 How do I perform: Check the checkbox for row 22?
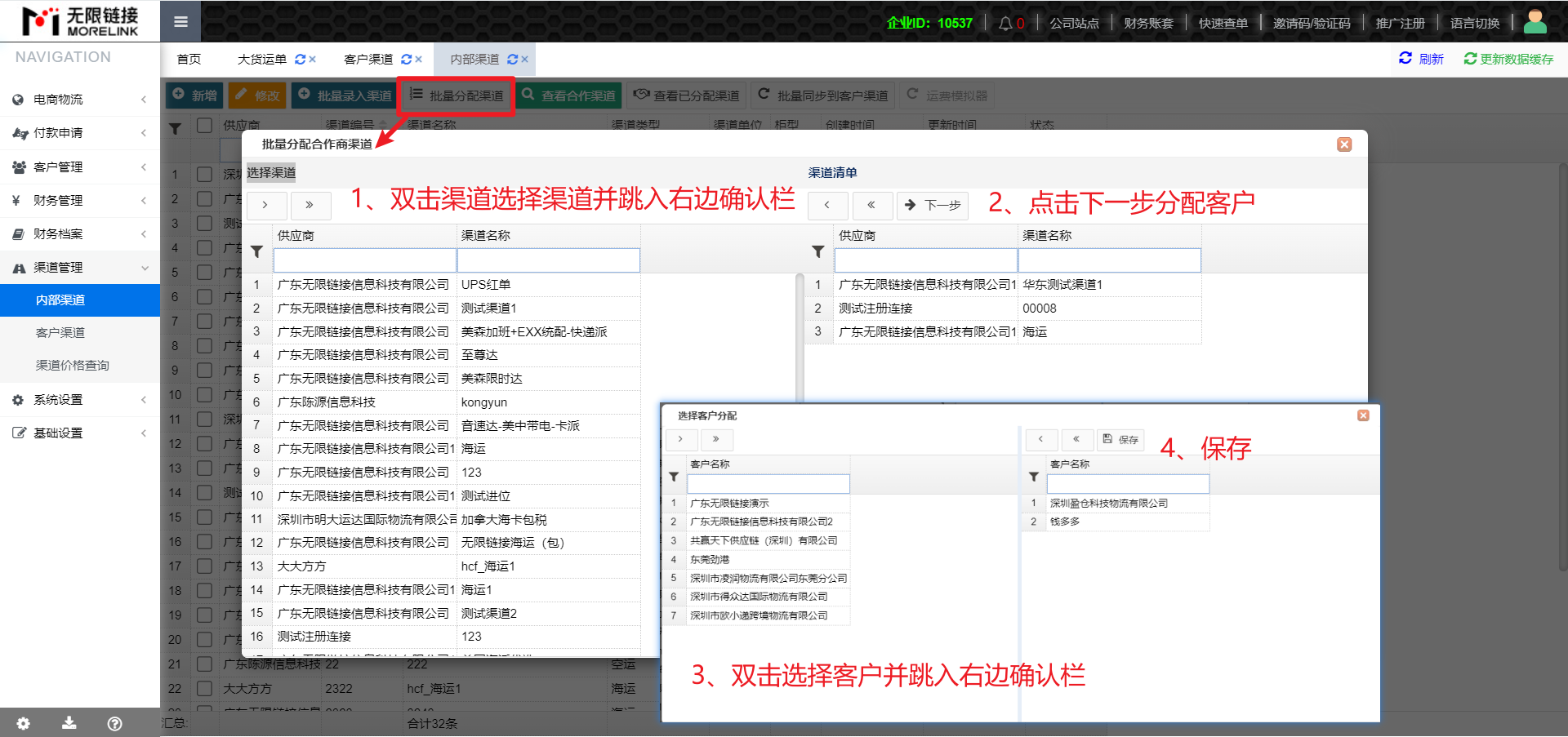click(205, 689)
